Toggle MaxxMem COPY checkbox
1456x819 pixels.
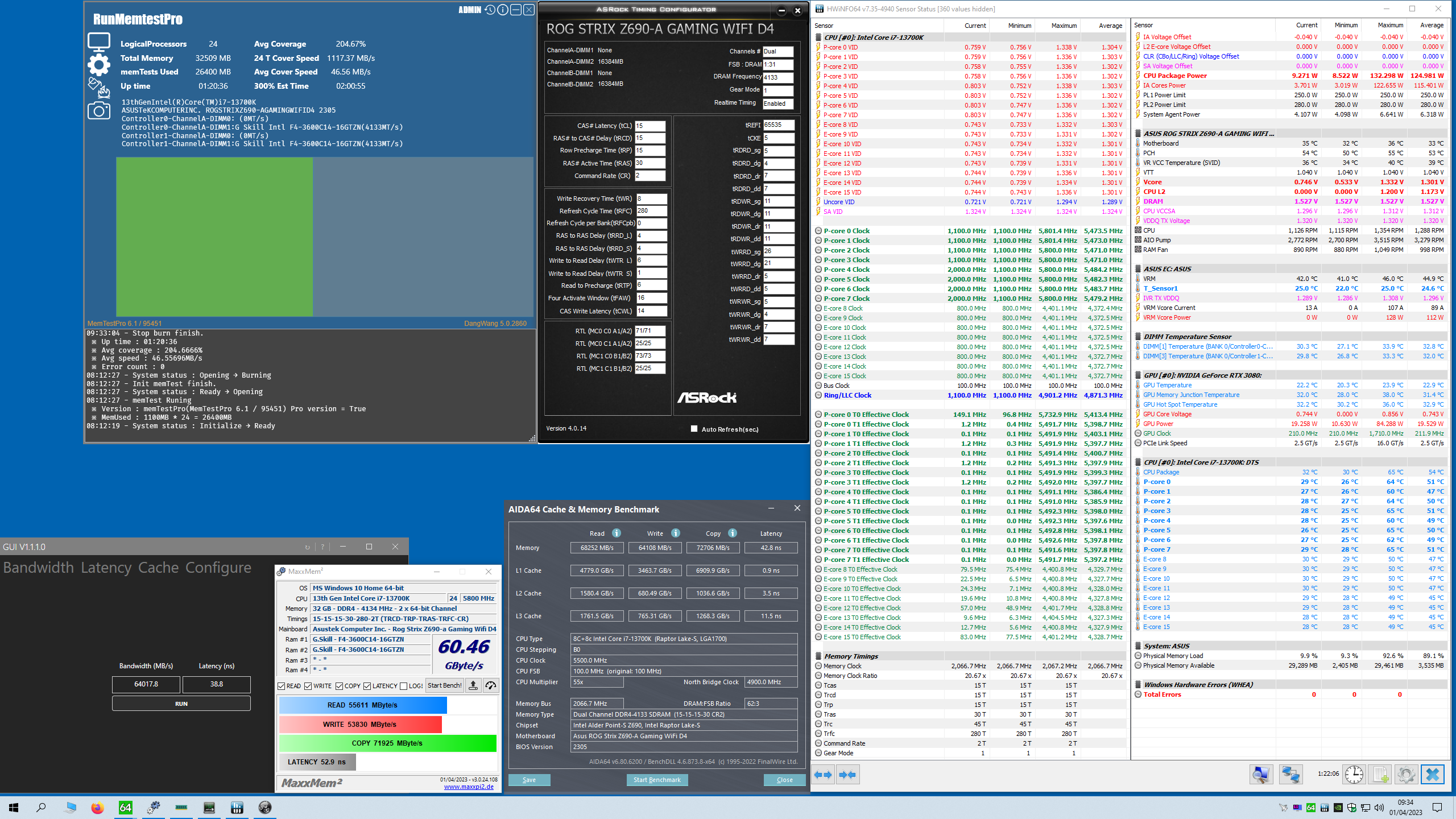point(339,686)
